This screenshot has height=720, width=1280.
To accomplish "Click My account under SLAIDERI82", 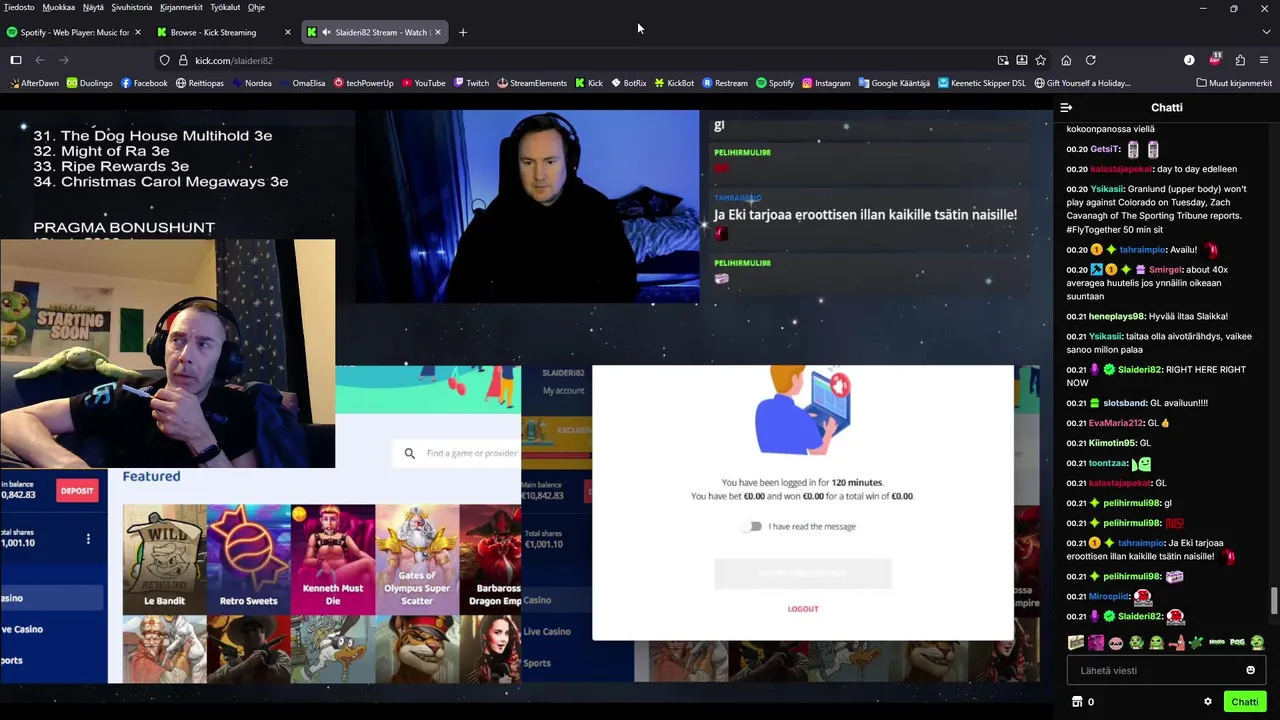I will click(x=563, y=390).
